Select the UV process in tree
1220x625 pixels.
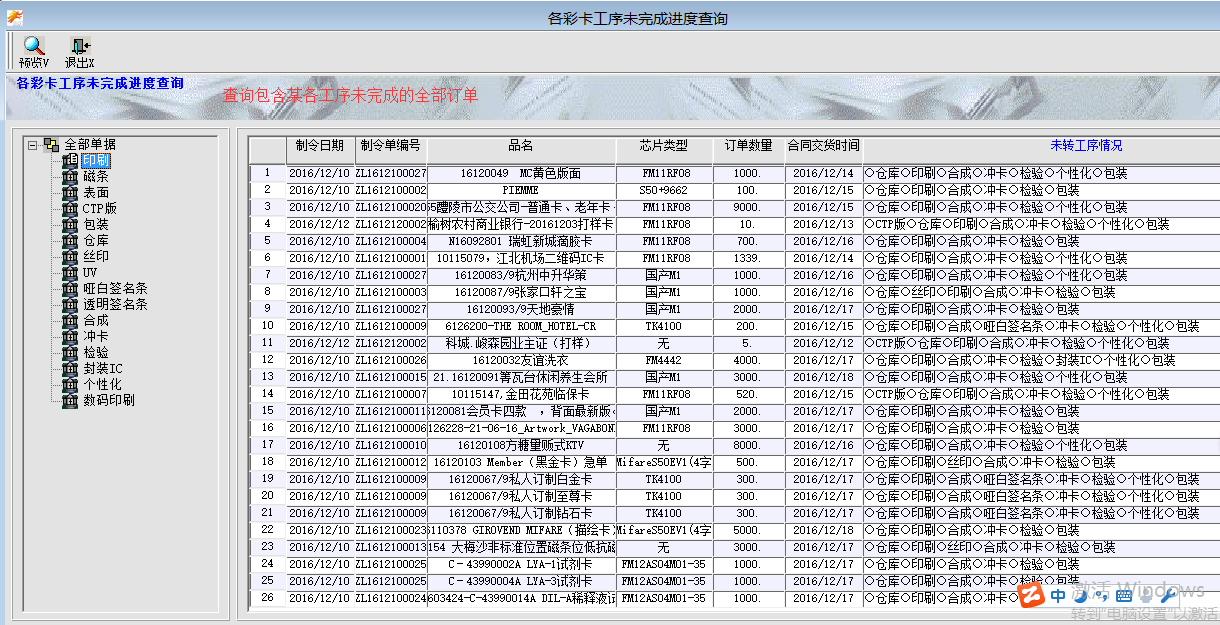pos(90,273)
